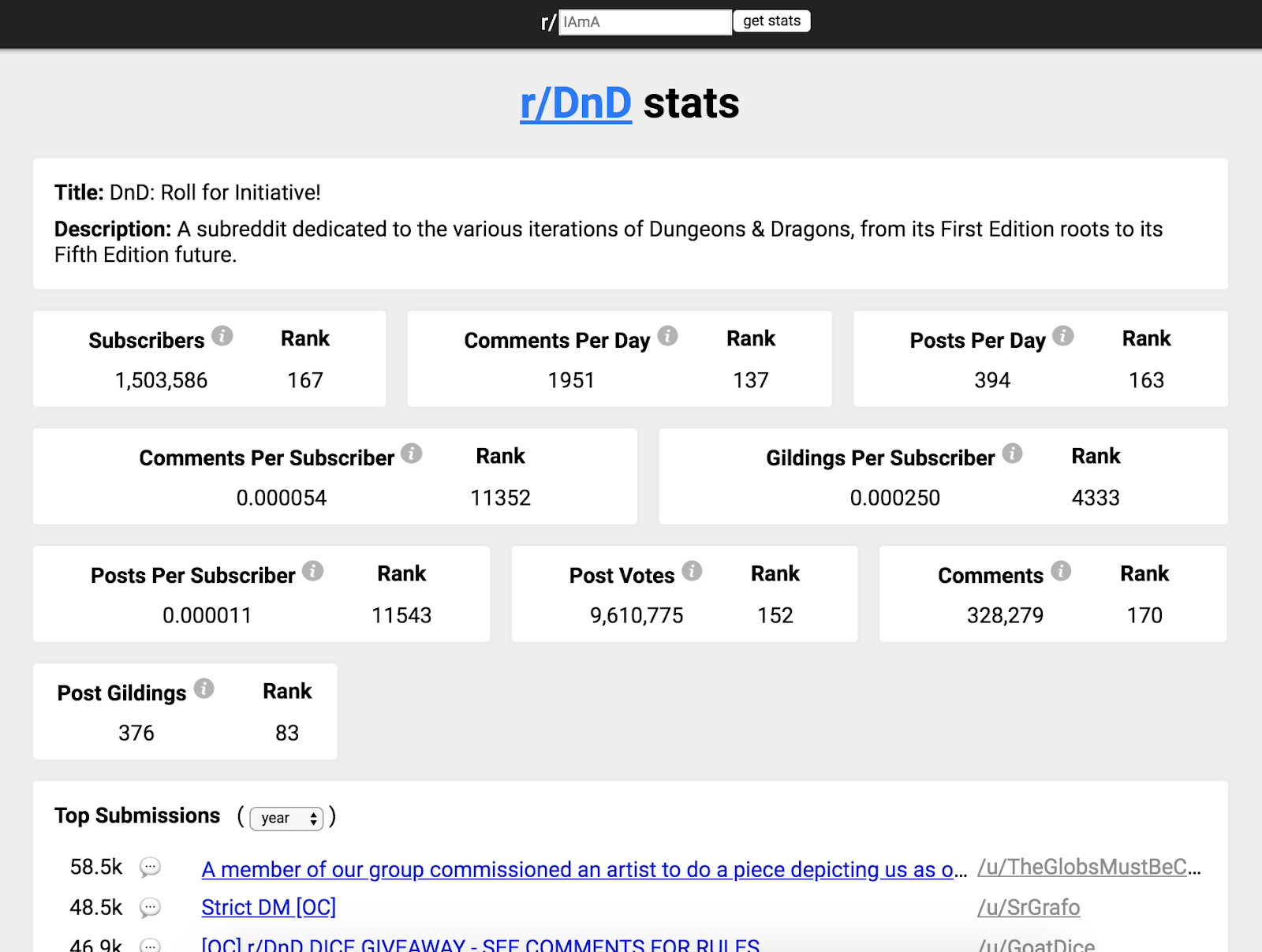Click the info icon beside the Comments total
Image resolution: width=1262 pixels, height=952 pixels.
(1062, 571)
